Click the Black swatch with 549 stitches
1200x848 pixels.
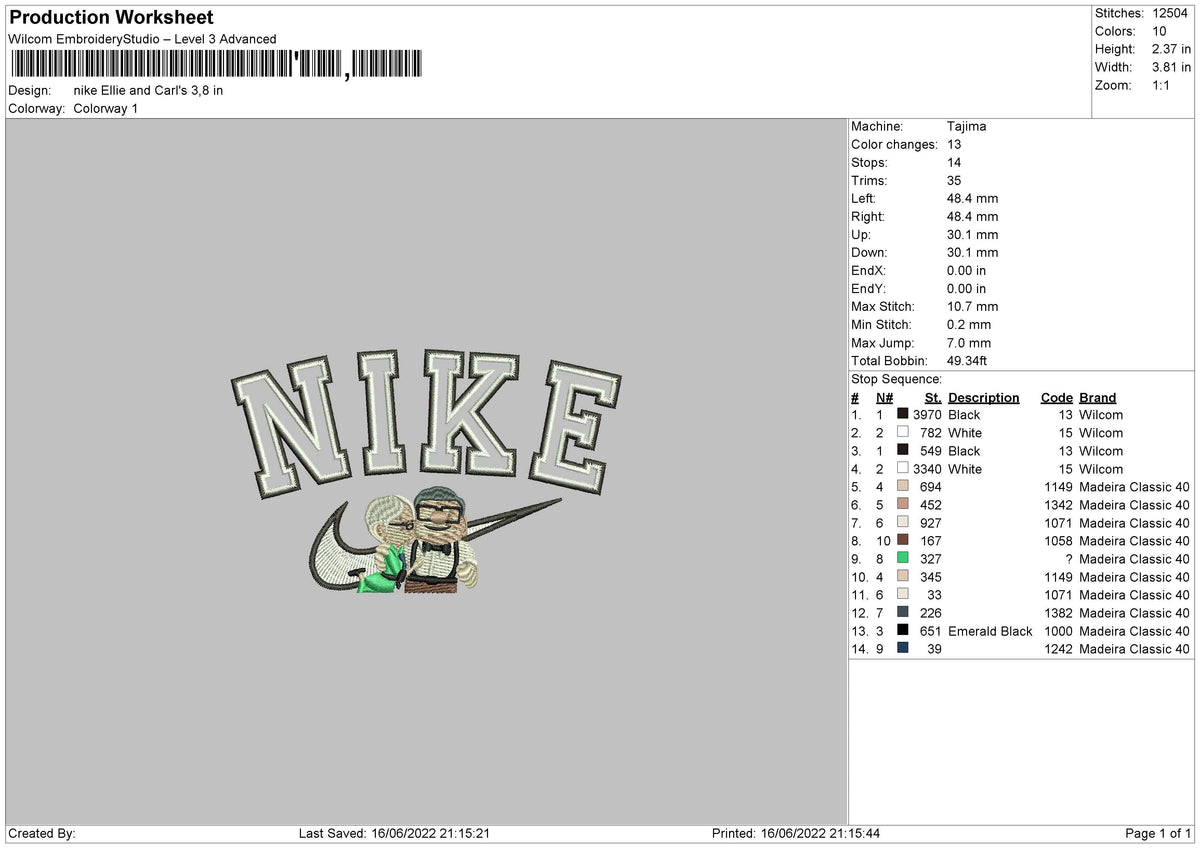[903, 451]
